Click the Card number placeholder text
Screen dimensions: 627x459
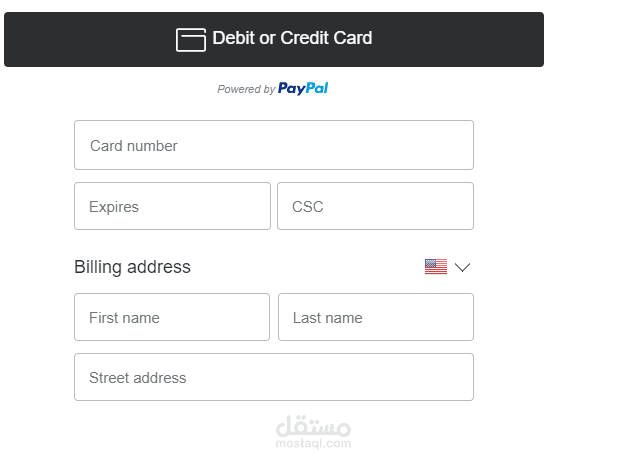coord(134,146)
